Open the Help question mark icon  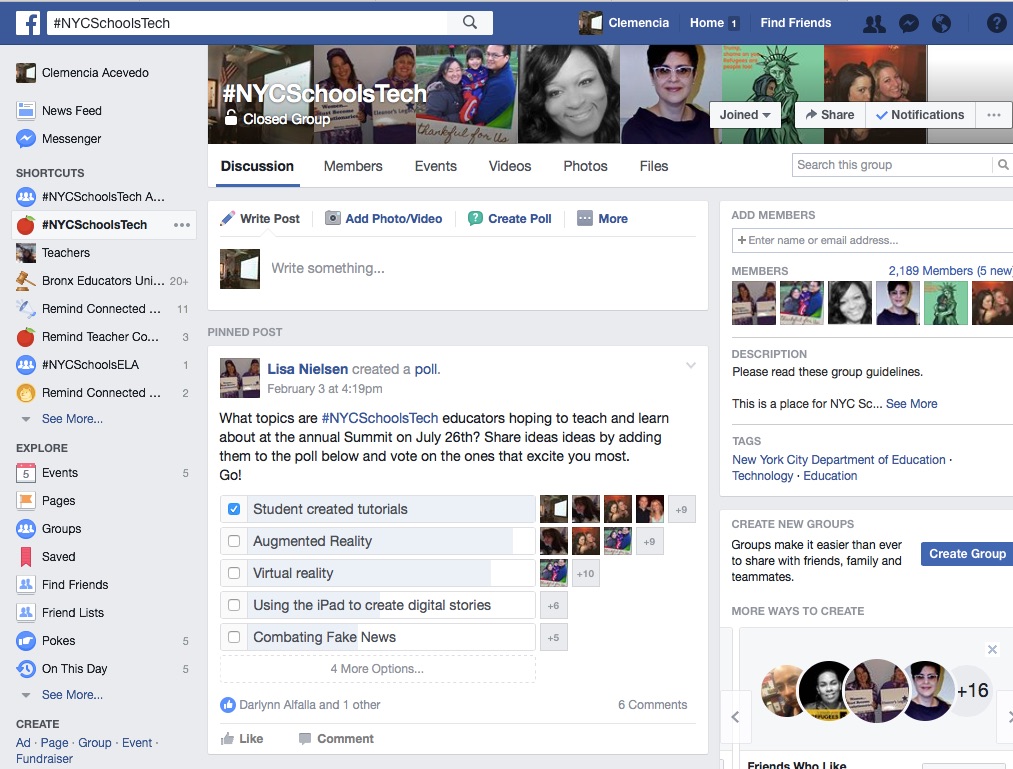[x=996, y=23]
